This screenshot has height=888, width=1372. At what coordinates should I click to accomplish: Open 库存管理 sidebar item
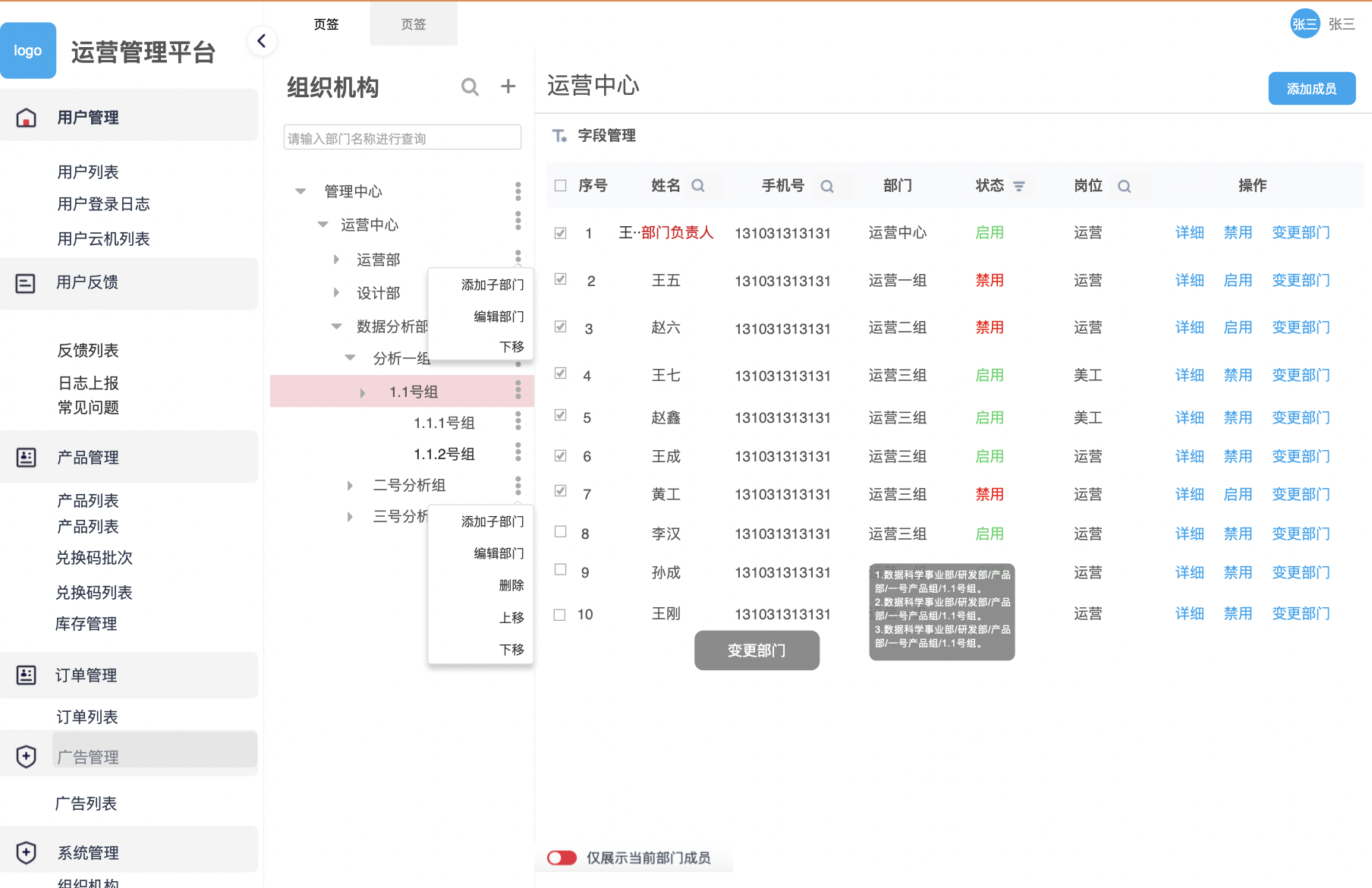pyautogui.click(x=86, y=624)
